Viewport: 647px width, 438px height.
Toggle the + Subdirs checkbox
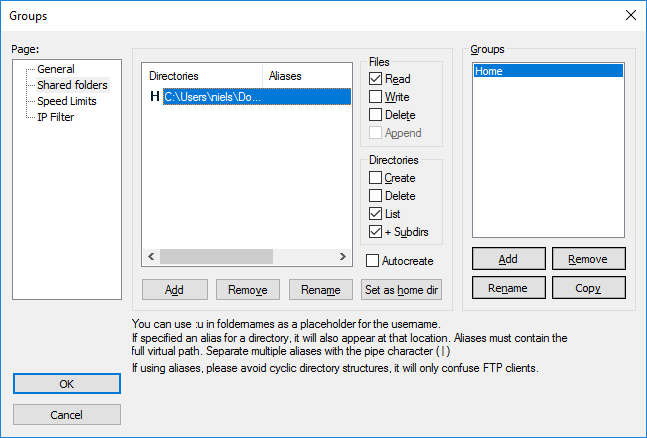[x=376, y=232]
